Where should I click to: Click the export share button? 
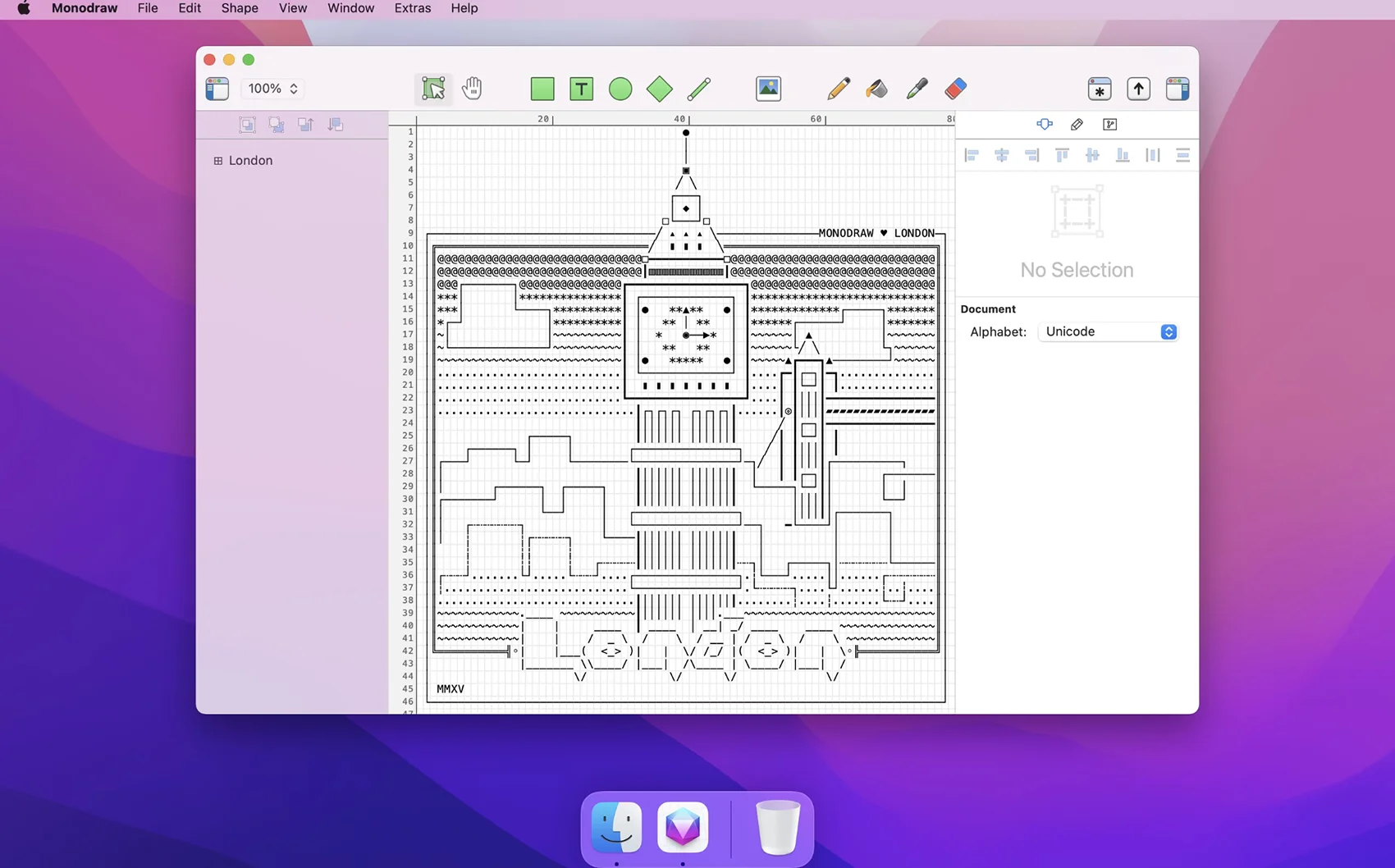pos(1138,89)
